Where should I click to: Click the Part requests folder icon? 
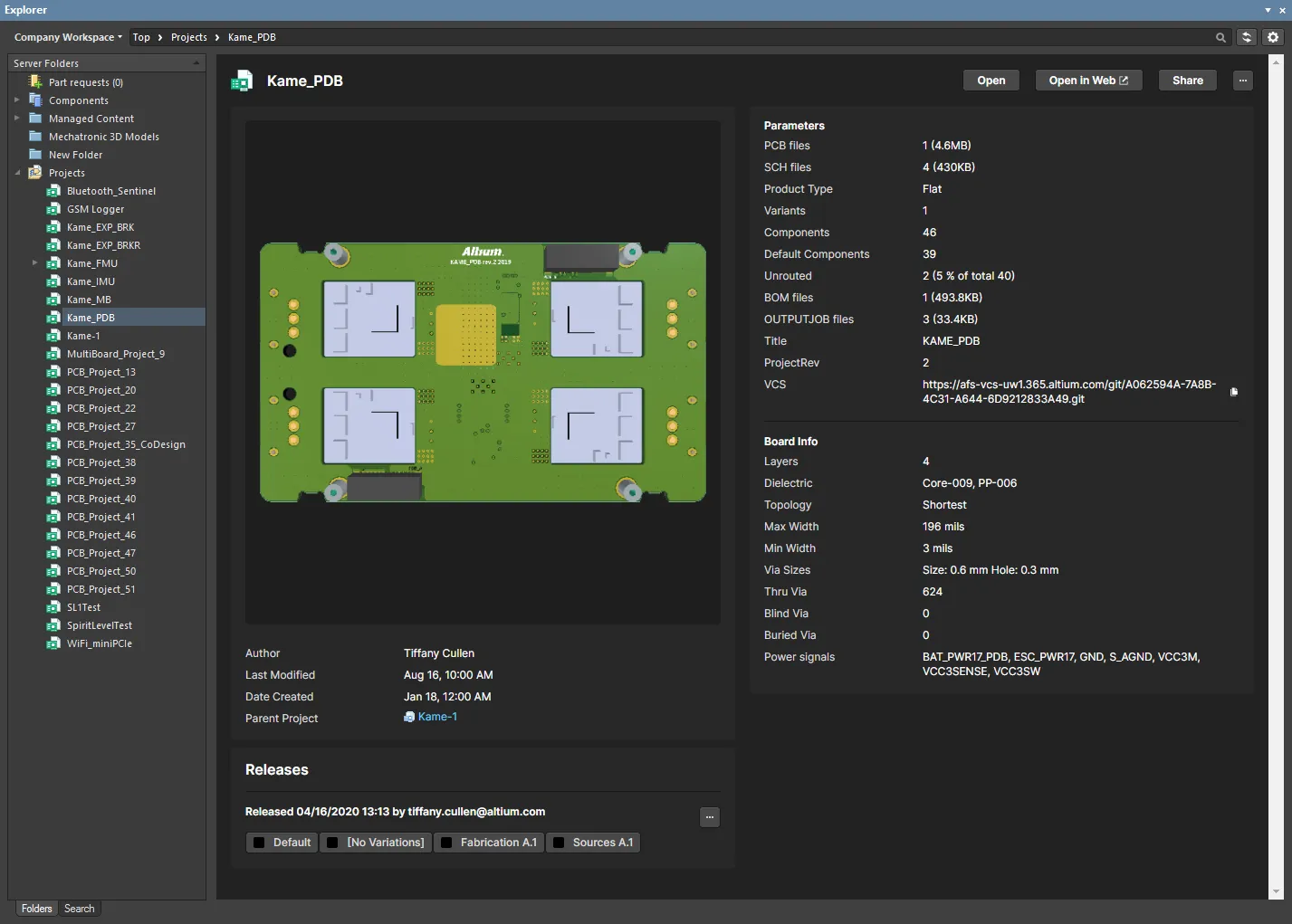35,82
